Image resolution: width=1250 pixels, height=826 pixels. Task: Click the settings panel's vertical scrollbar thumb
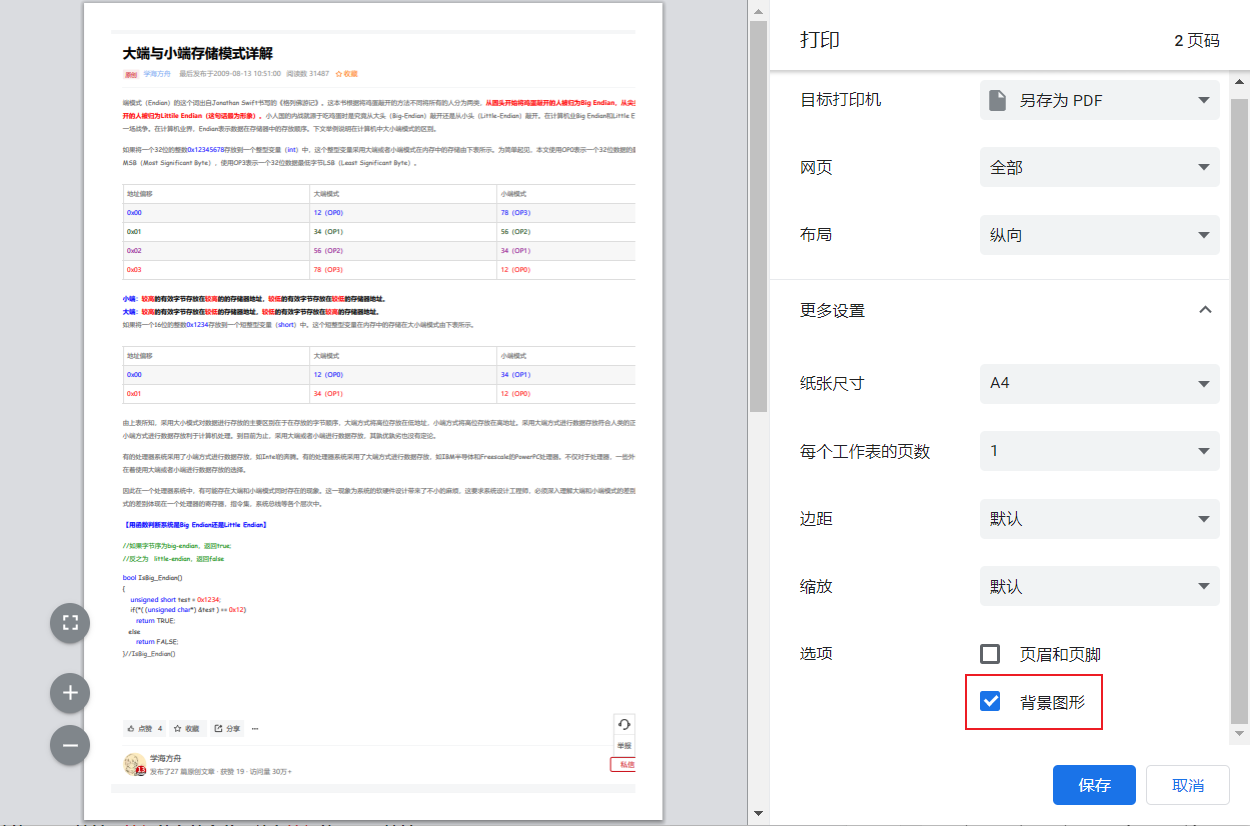[1240, 410]
